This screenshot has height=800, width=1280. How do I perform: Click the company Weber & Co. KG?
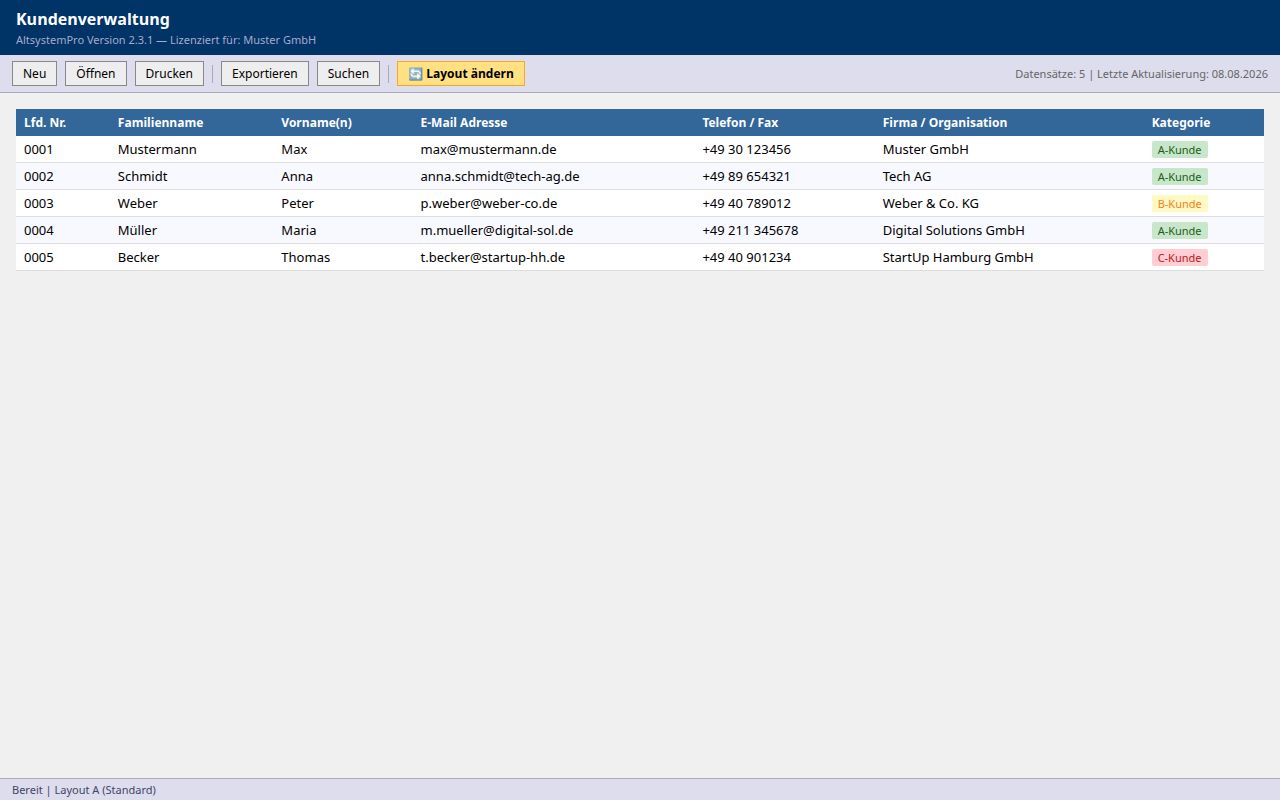pos(931,203)
